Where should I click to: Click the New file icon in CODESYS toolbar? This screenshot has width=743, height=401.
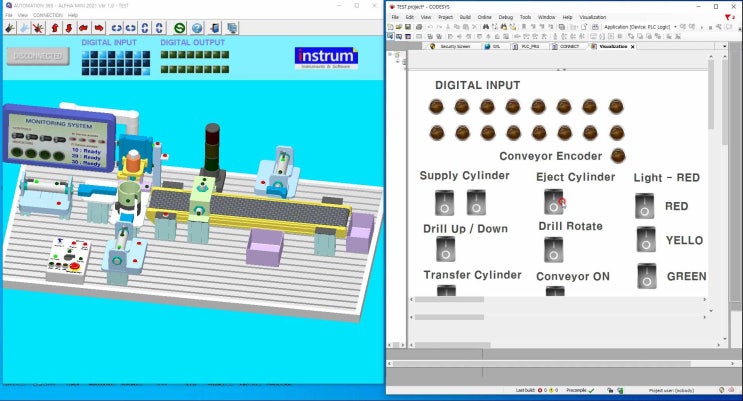coord(390,27)
